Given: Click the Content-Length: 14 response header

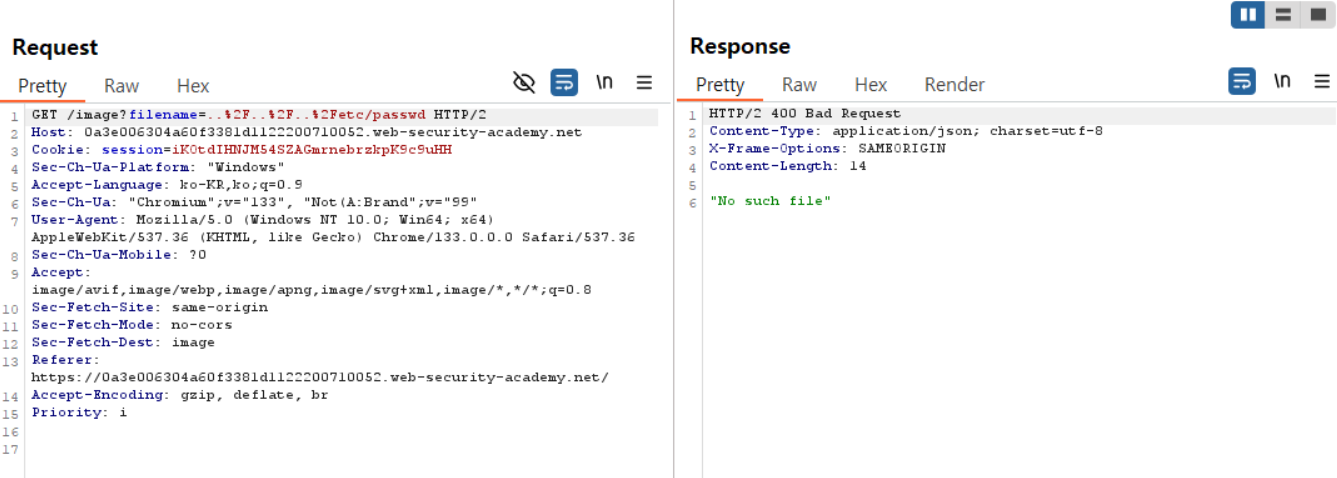Looking at the screenshot, I should point(788,166).
